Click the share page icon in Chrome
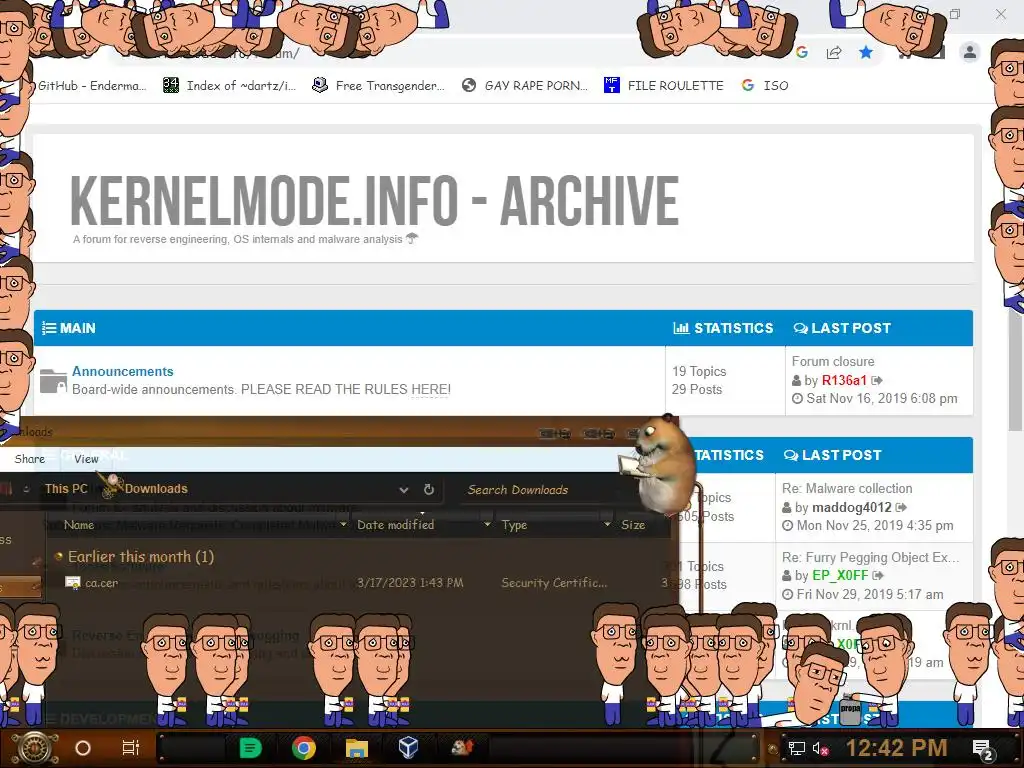The width and height of the screenshot is (1024, 768). point(834,52)
